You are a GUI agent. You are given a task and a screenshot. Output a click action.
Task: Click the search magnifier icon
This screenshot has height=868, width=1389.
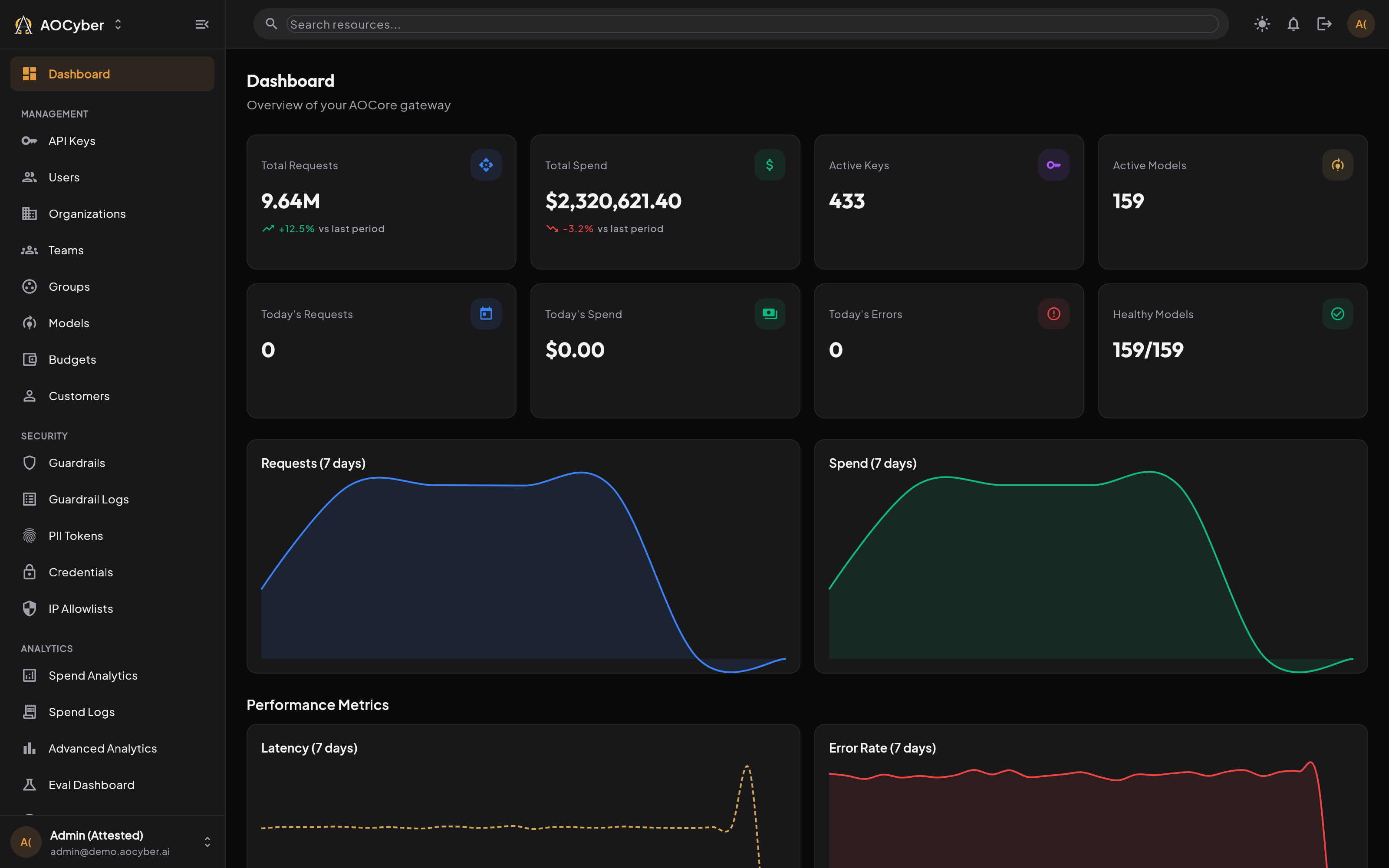[x=271, y=23]
